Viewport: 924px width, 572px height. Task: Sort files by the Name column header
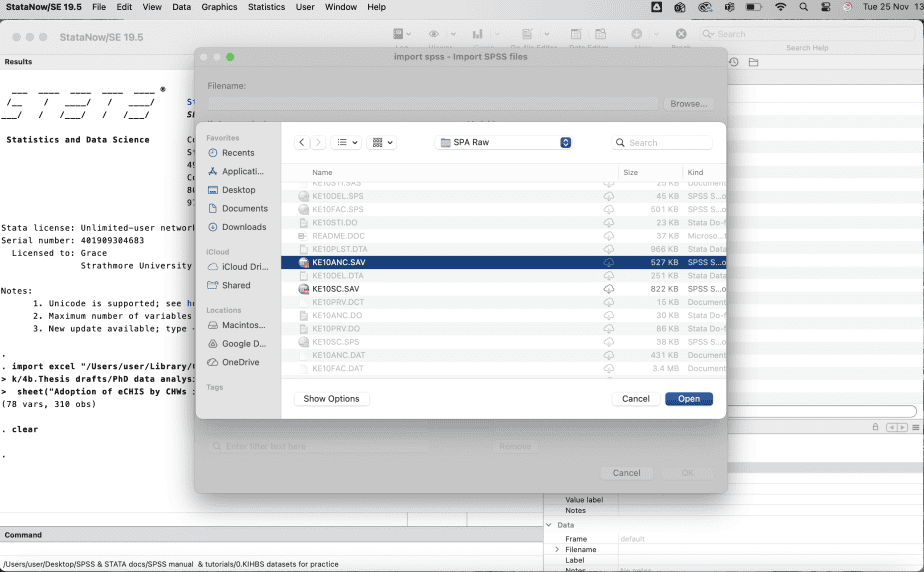click(322, 173)
